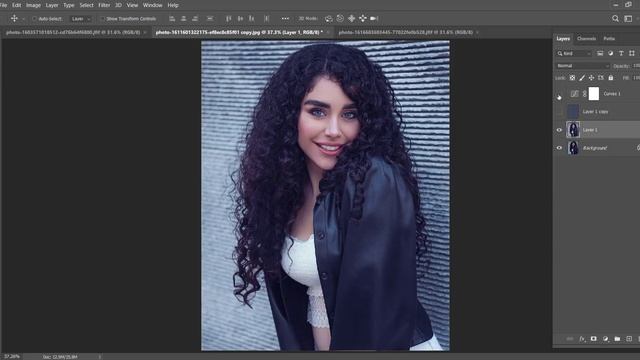This screenshot has width=640, height=360.
Task: Open the View menu
Action: point(132,5)
